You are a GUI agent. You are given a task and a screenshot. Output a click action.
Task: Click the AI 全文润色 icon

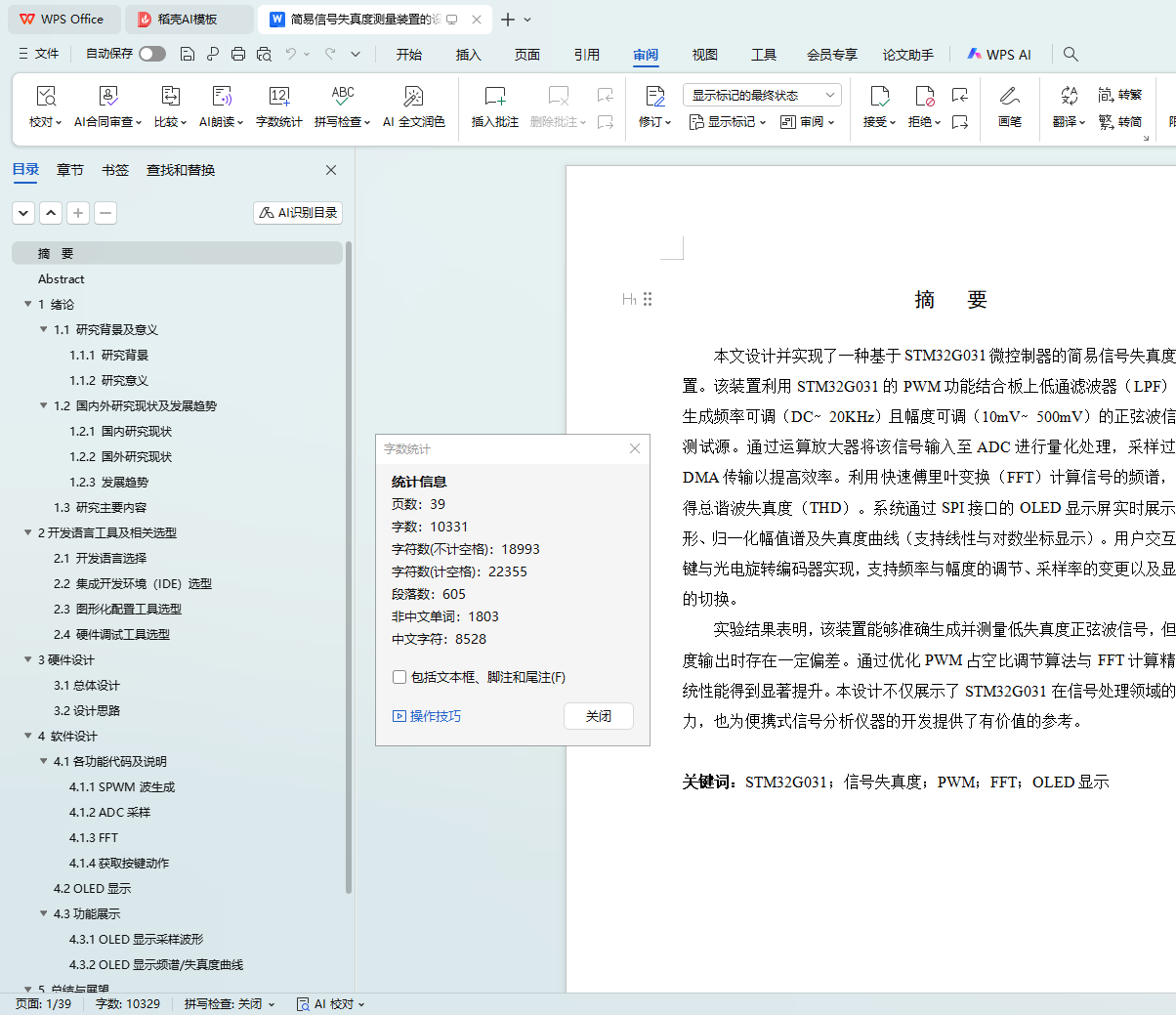pos(413,97)
